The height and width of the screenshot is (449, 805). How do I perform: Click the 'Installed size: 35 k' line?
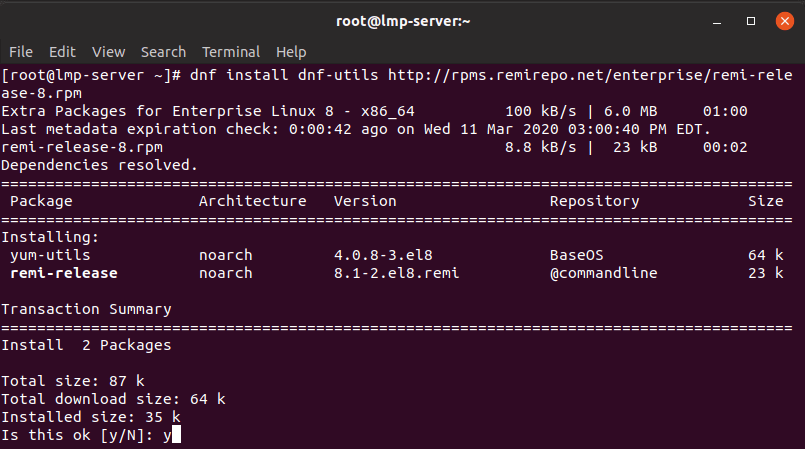[x=91, y=417]
